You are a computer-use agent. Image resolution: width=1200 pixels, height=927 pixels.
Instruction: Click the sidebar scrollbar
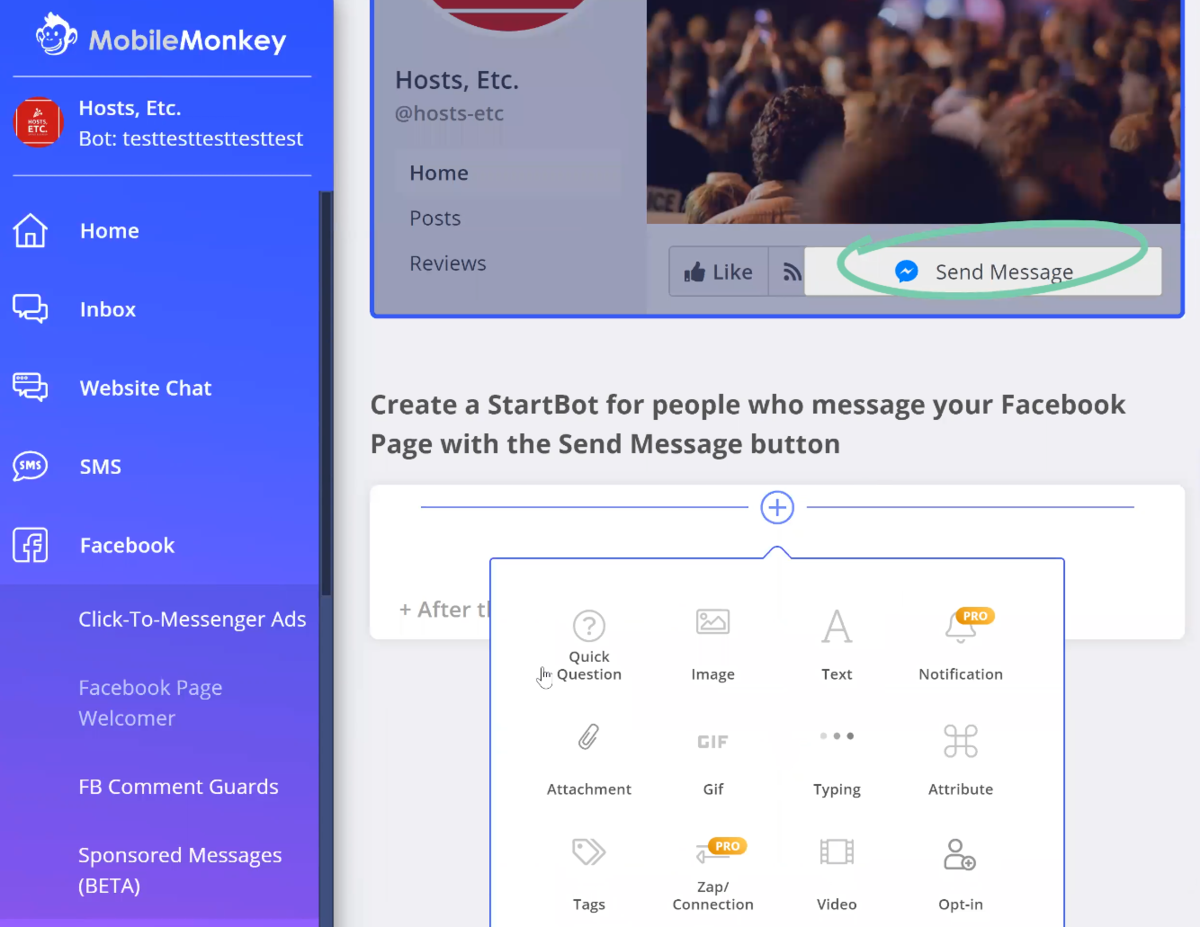click(x=325, y=395)
